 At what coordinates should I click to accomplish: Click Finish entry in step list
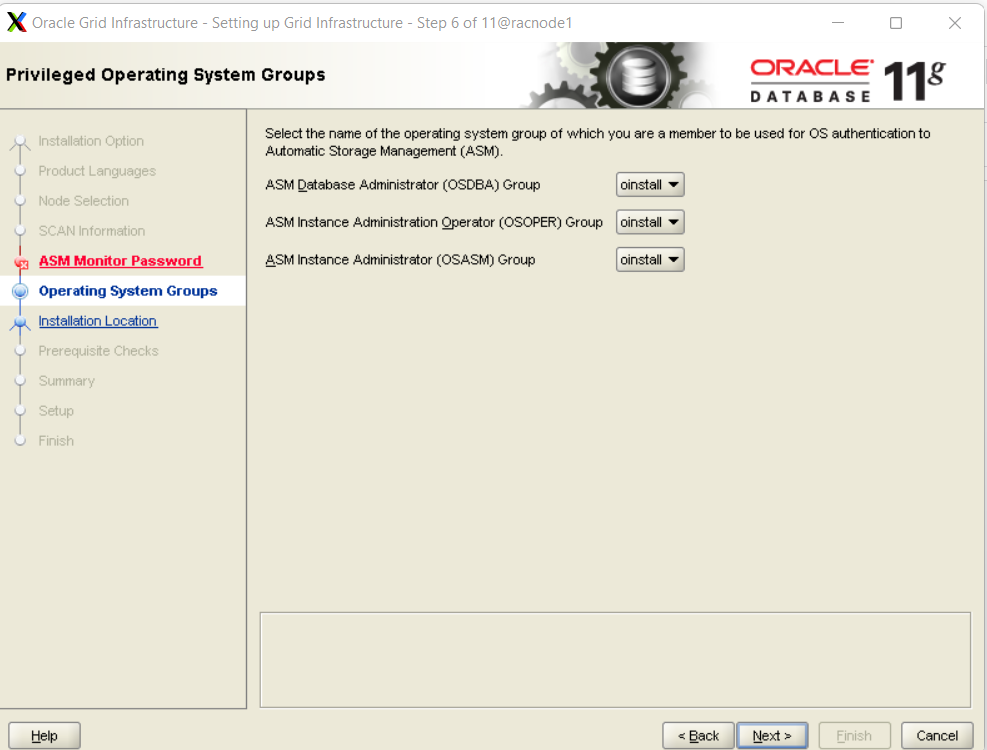pyautogui.click(x=56, y=441)
